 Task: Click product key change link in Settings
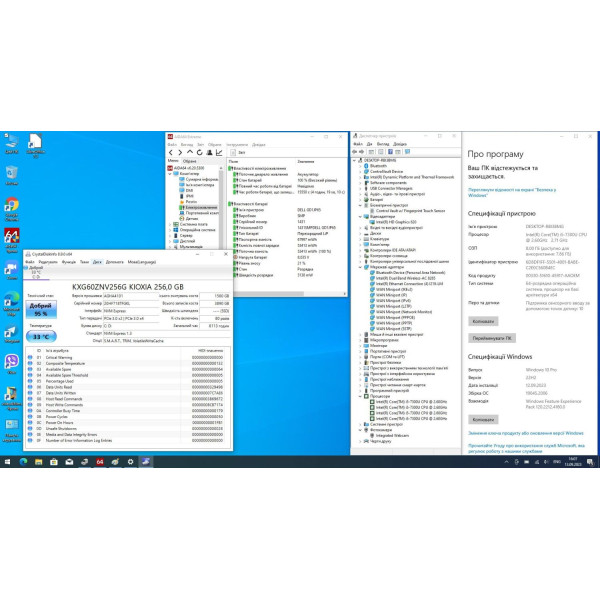(x=526, y=433)
